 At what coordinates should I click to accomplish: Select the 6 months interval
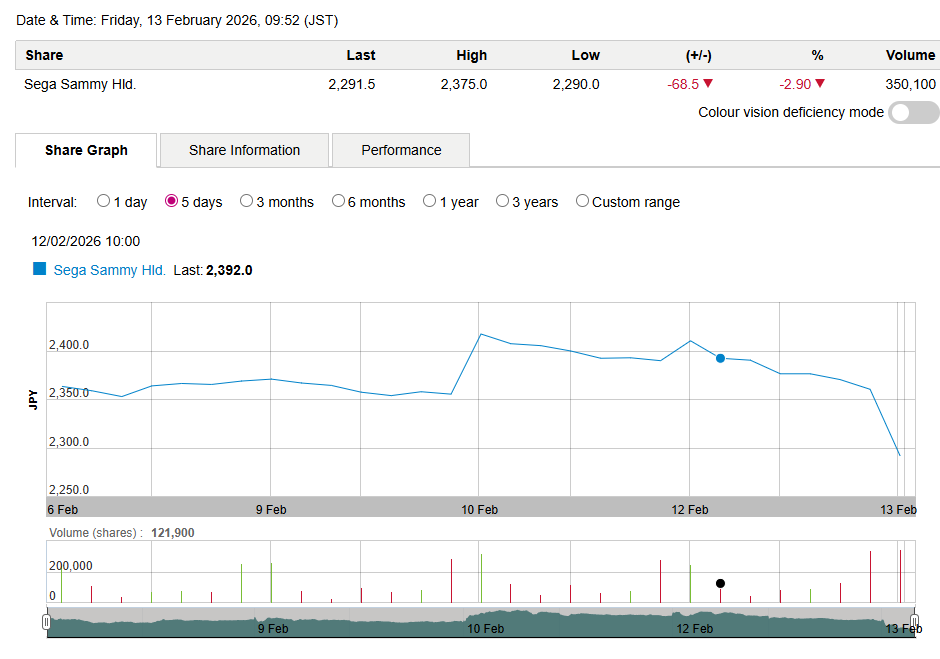pyautogui.click(x=339, y=201)
